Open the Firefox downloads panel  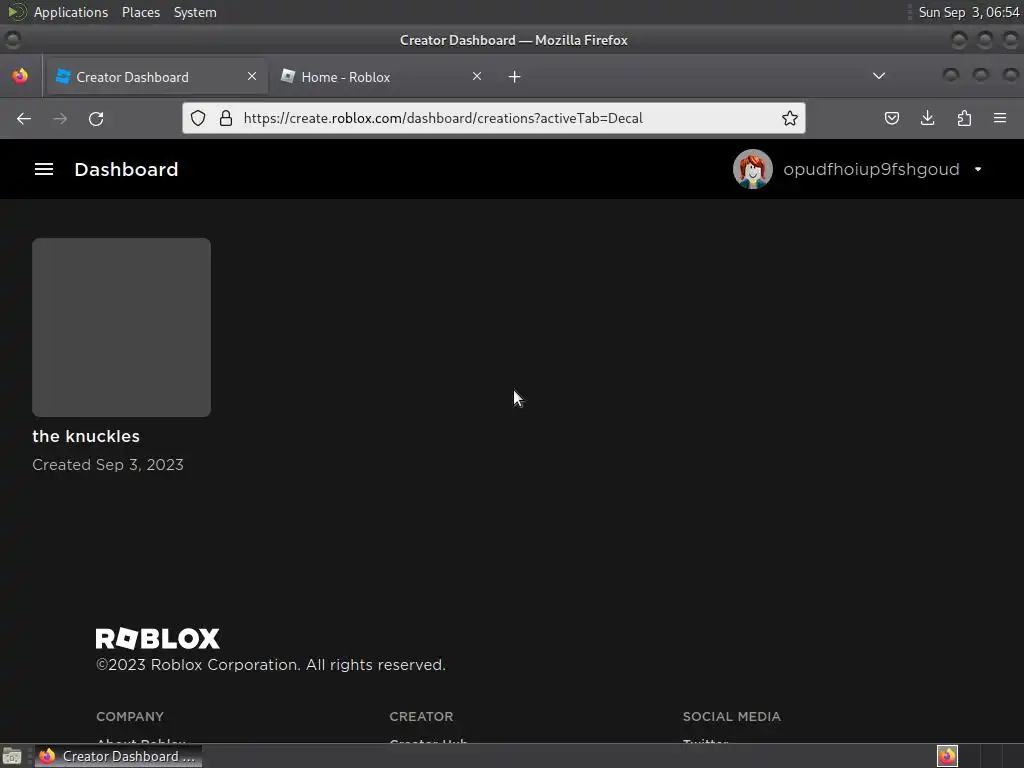[927, 118]
